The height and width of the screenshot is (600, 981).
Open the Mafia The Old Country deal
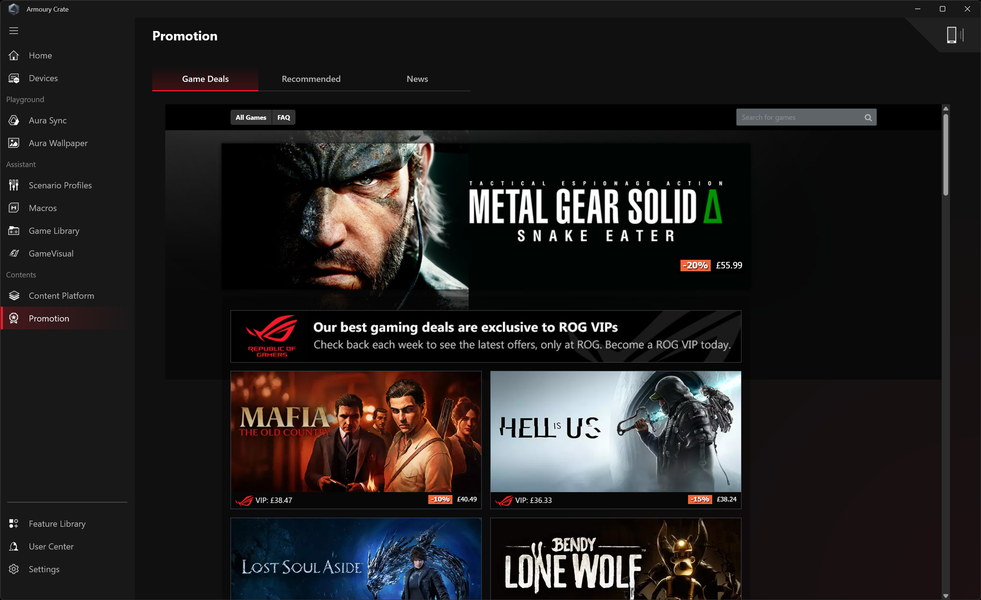coord(356,439)
